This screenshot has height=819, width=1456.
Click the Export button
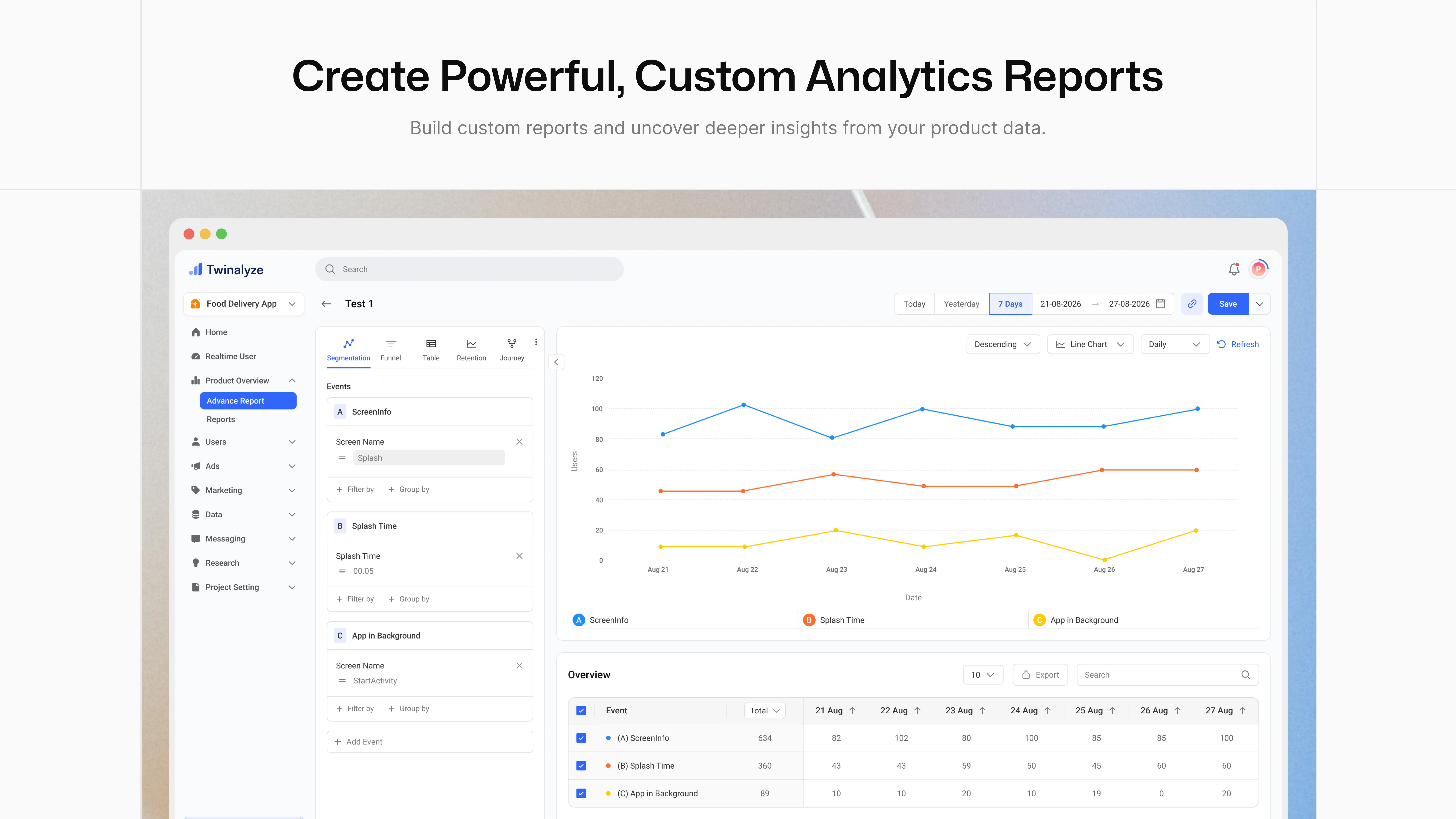point(1040,675)
